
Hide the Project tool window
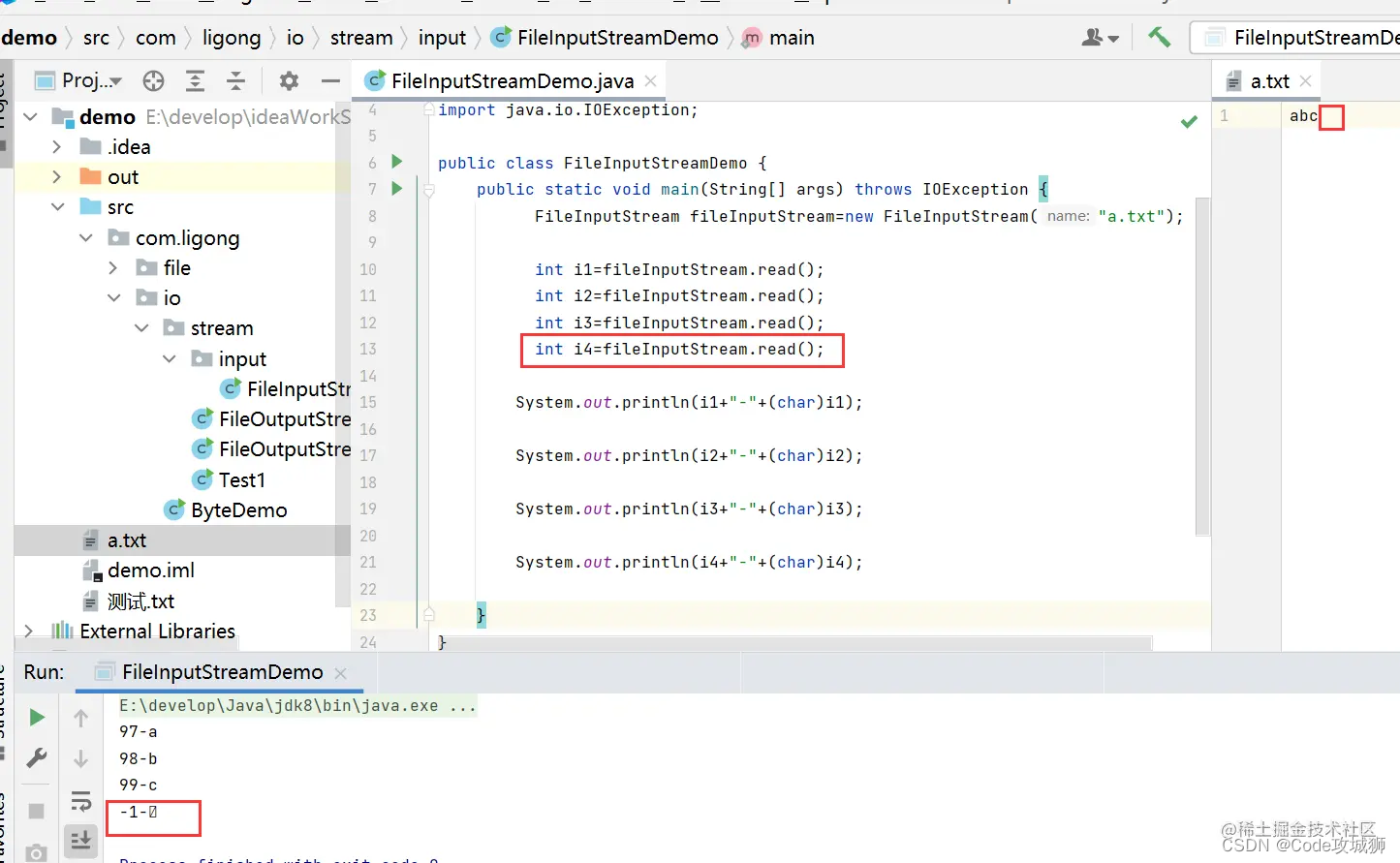(x=330, y=81)
